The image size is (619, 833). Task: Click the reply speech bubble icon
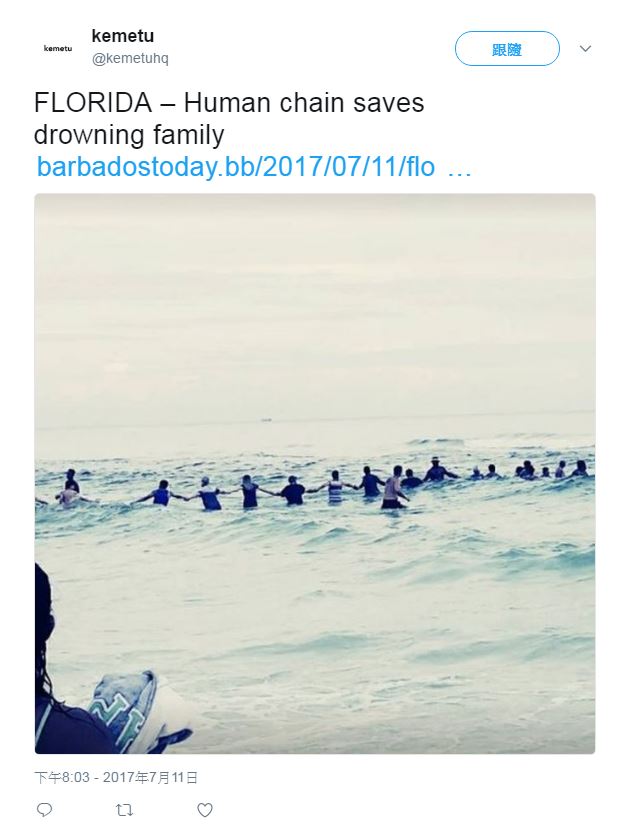pos(44,810)
